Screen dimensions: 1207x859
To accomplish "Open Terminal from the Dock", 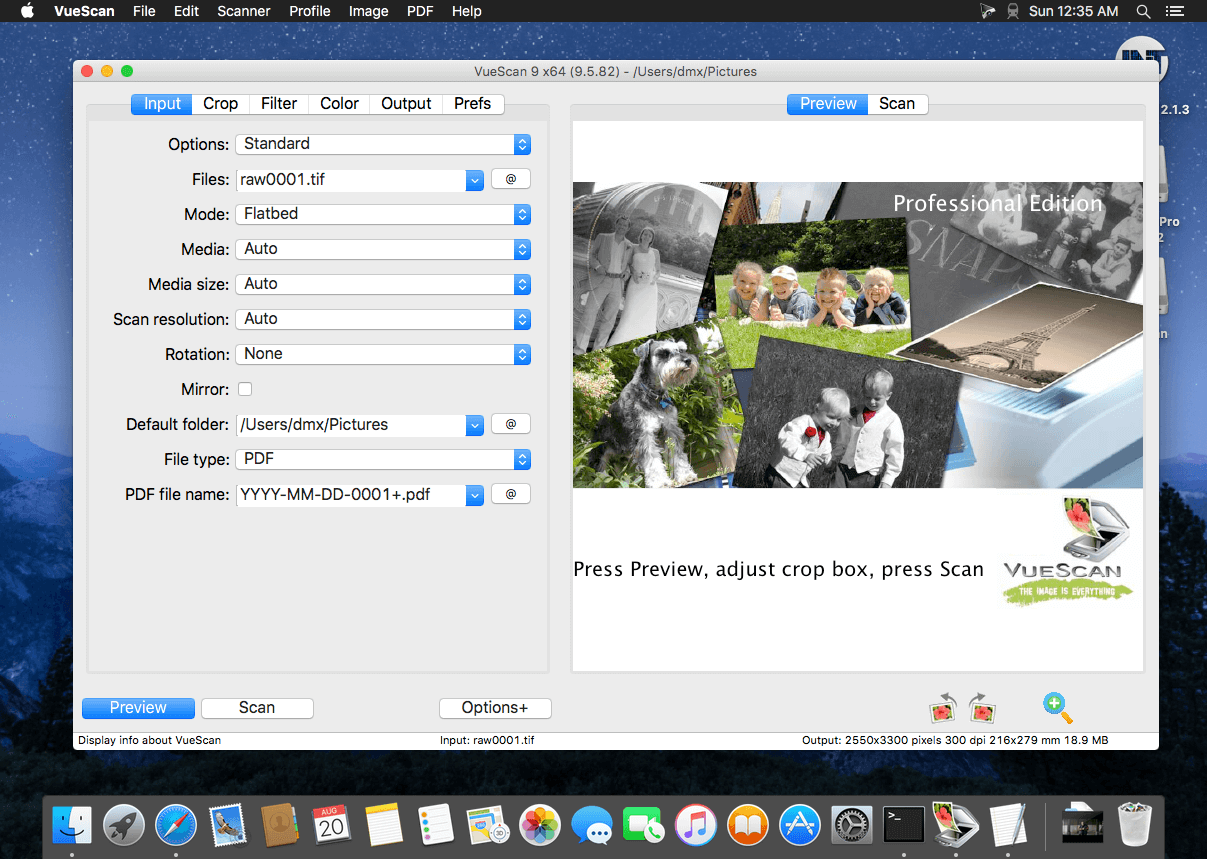I will tap(903, 825).
